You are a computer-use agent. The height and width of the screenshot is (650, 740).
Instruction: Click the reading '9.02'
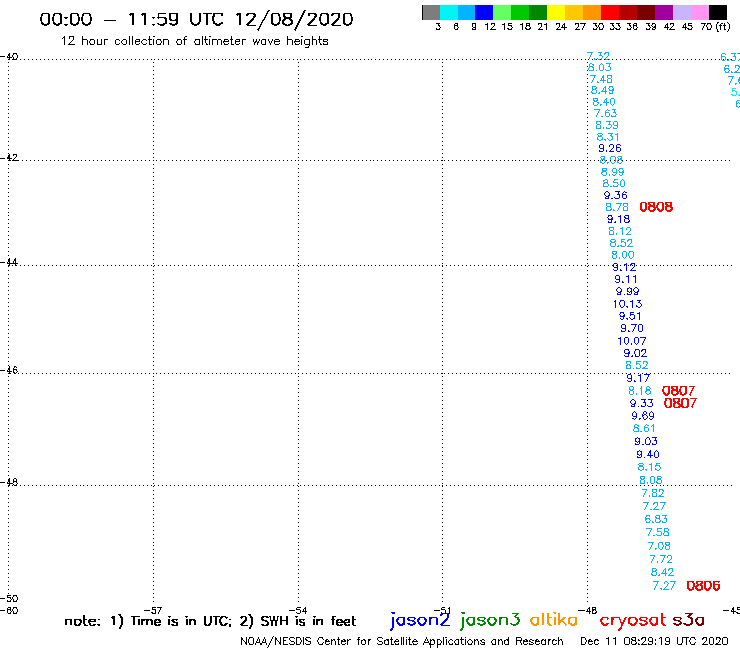(635, 353)
